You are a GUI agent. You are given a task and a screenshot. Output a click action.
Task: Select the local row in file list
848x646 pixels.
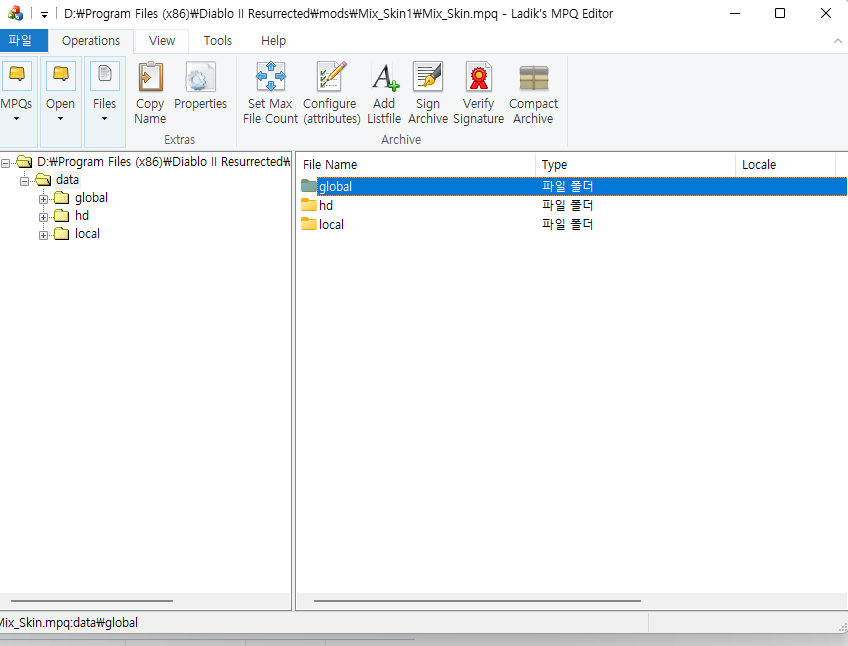click(x=573, y=224)
